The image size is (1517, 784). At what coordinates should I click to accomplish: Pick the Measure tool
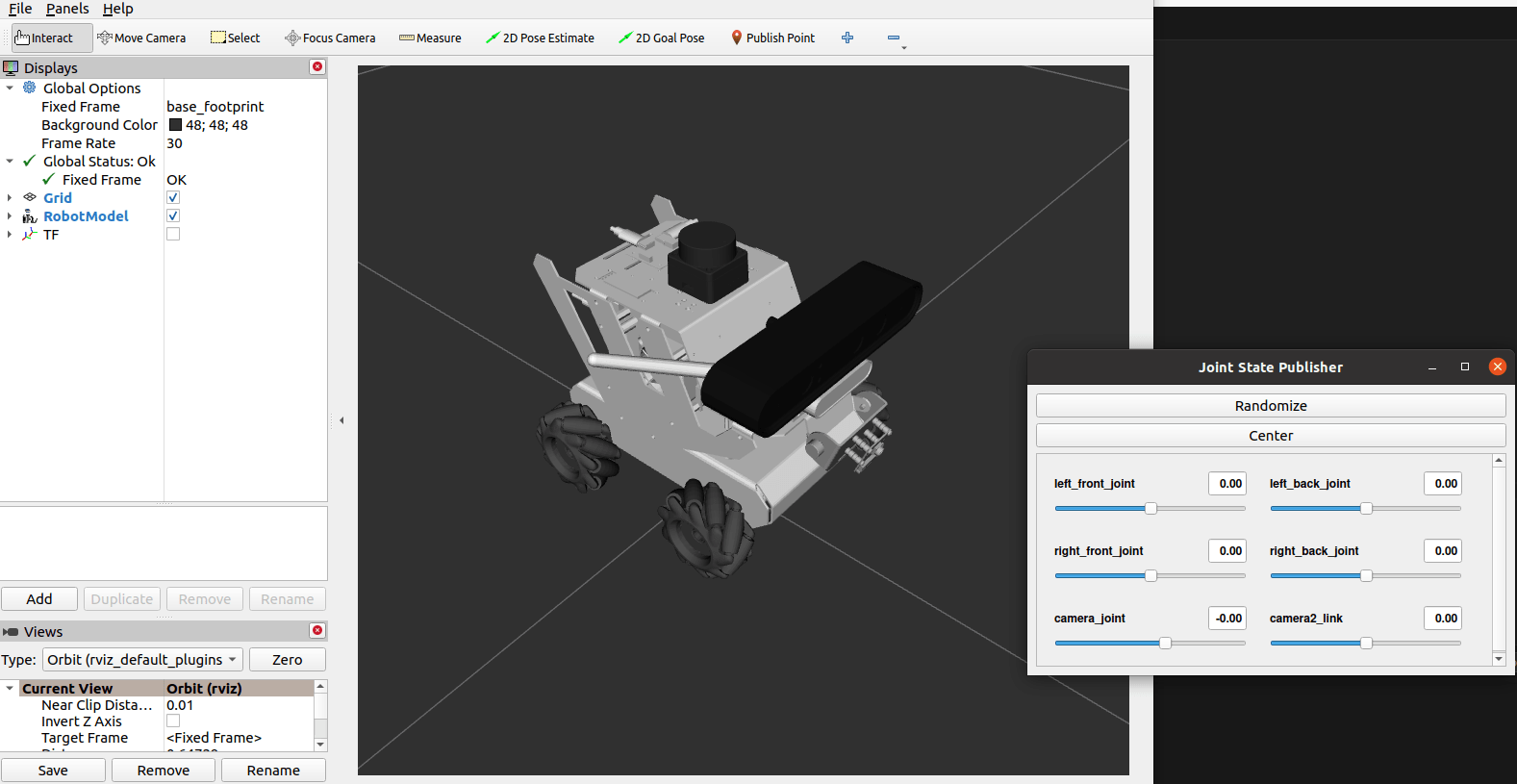430,38
